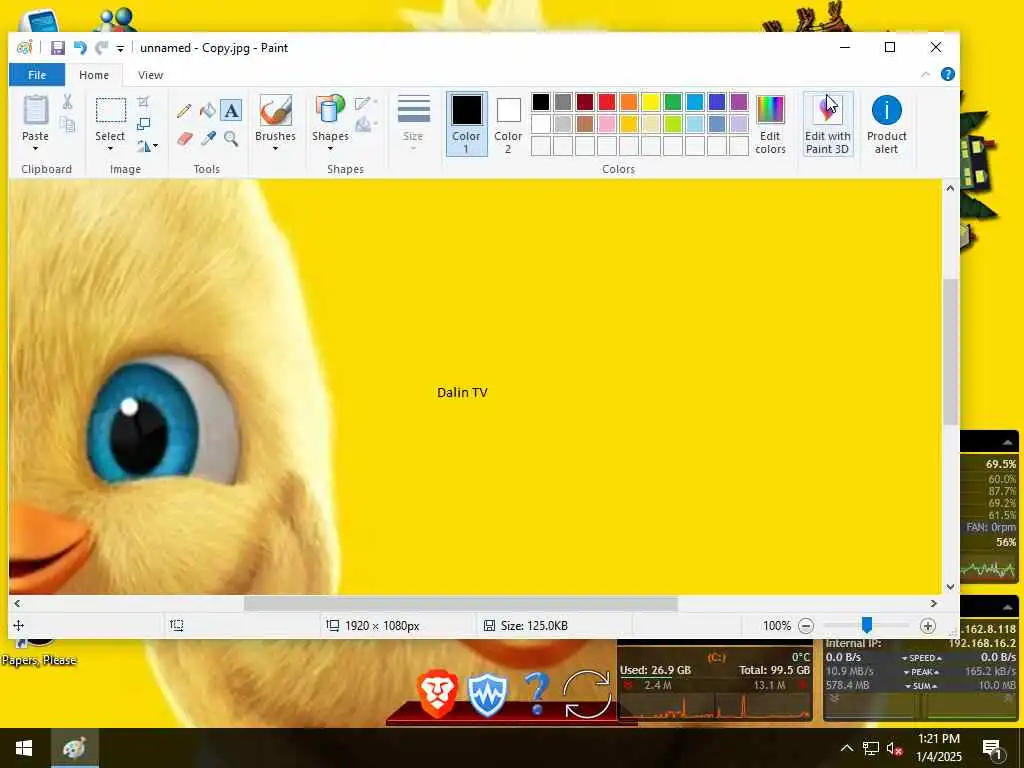Open the Select dropdown arrow
The width and height of the screenshot is (1024, 768).
point(110,149)
